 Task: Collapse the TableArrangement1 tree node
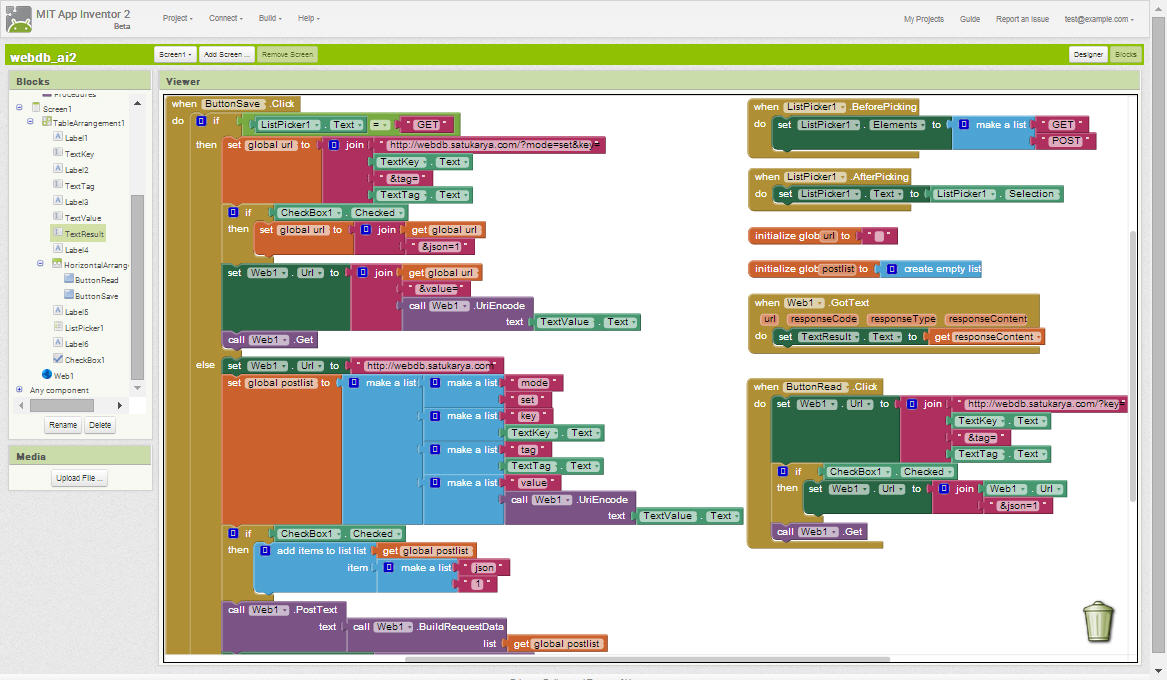pos(31,121)
